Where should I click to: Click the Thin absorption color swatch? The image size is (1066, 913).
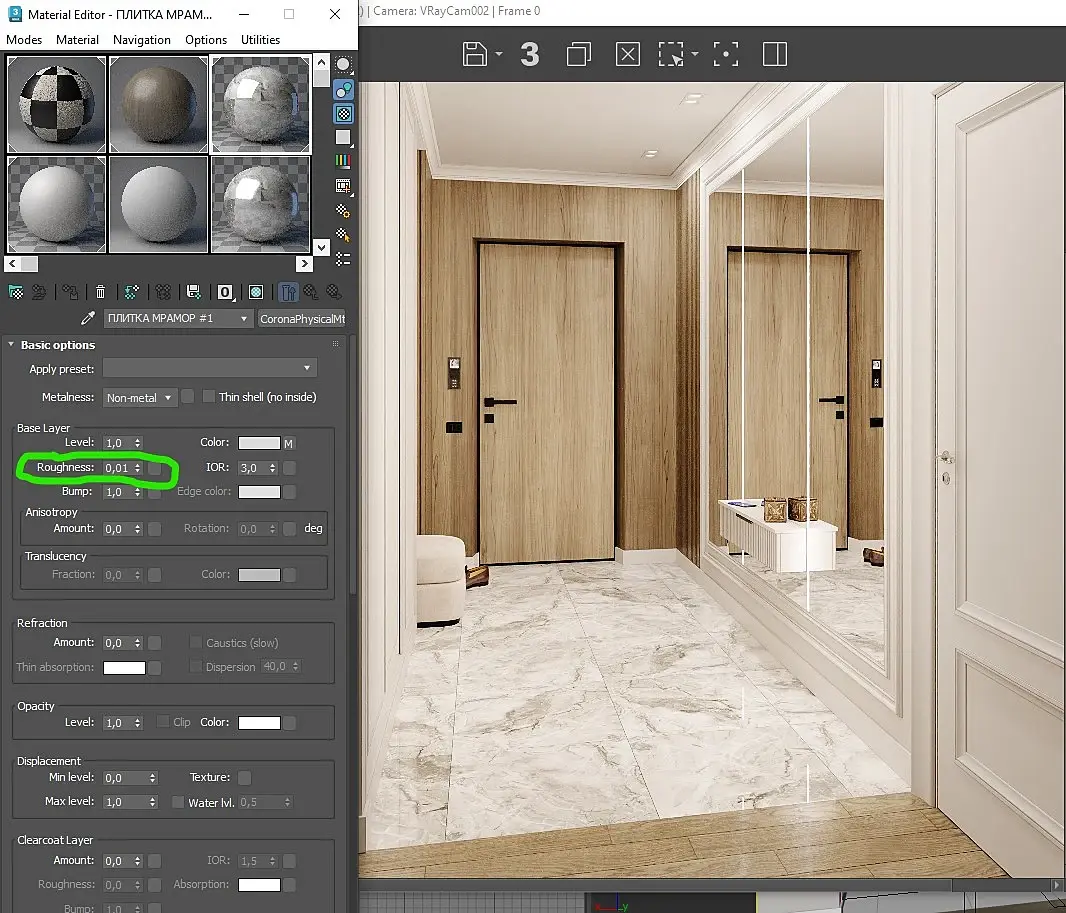124,668
